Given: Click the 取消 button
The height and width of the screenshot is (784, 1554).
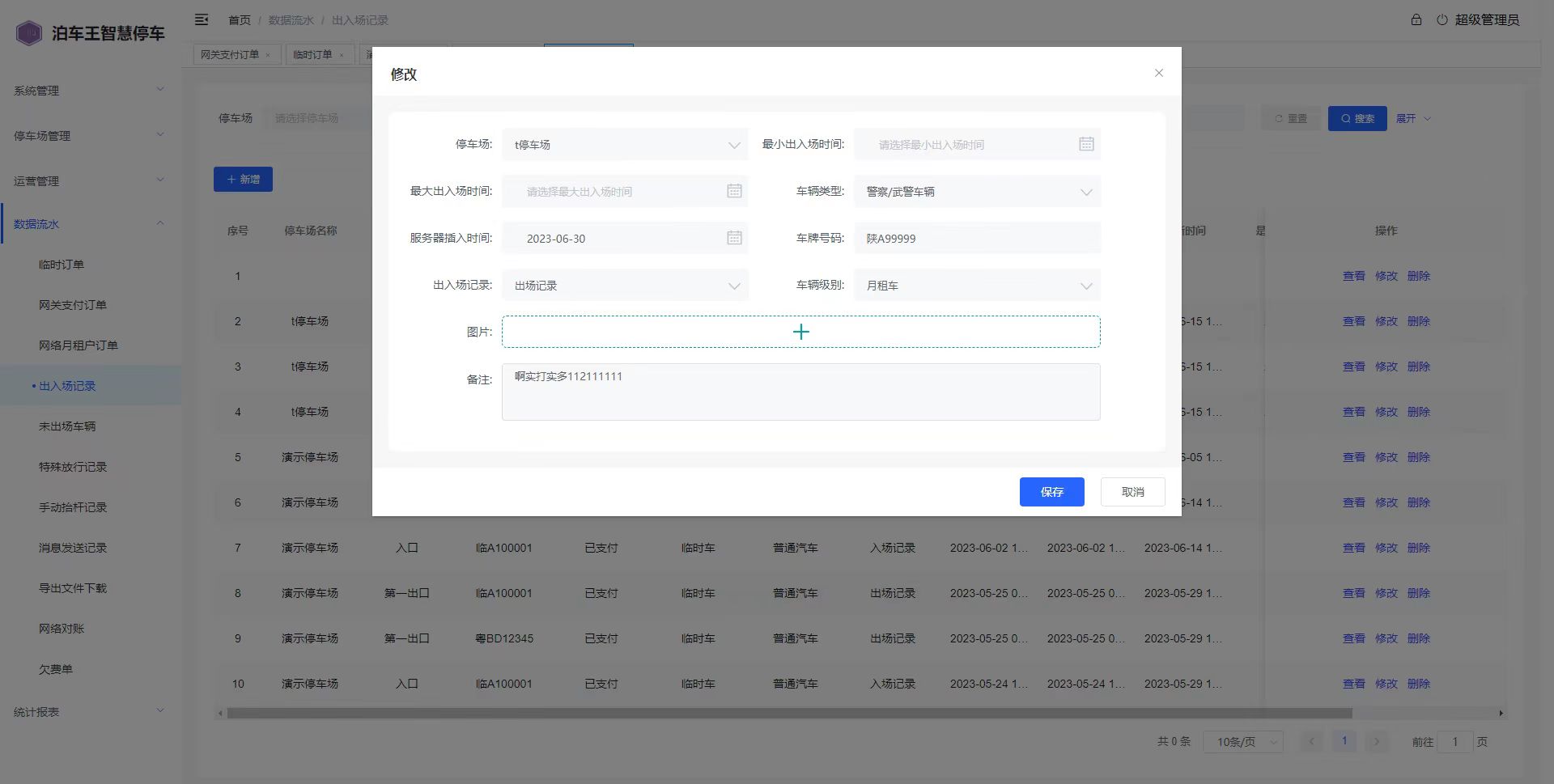Looking at the screenshot, I should (1133, 492).
